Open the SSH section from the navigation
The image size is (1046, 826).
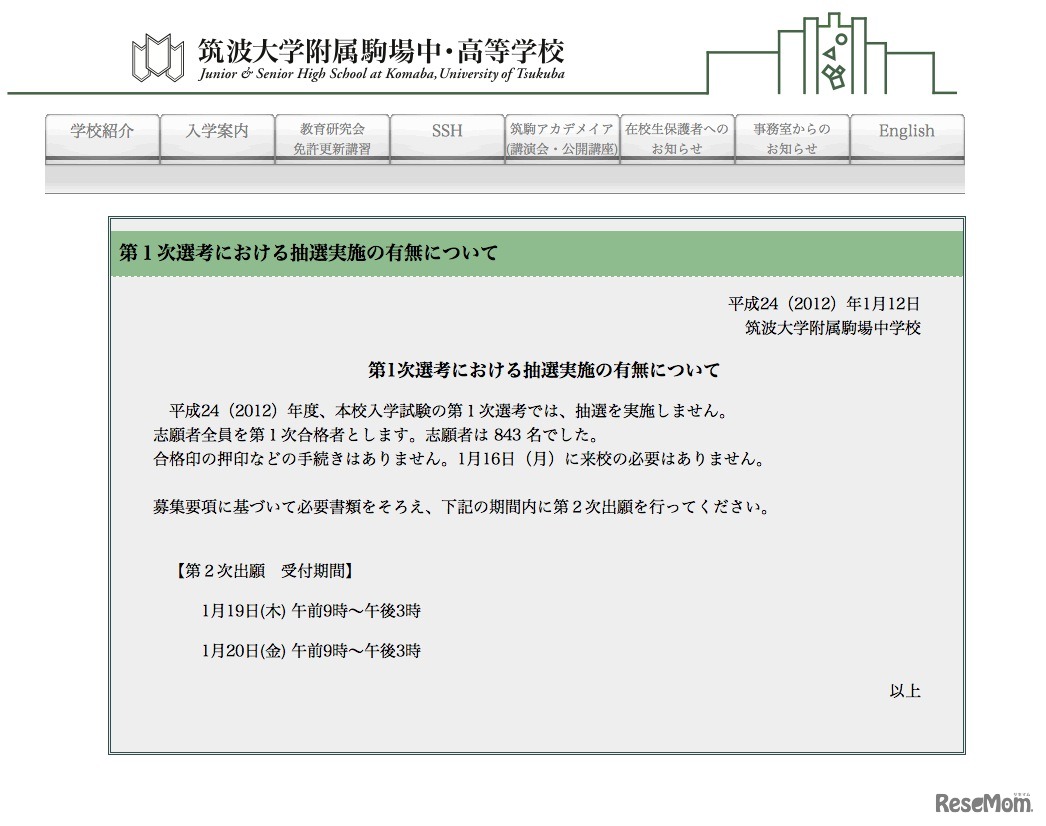(x=446, y=132)
